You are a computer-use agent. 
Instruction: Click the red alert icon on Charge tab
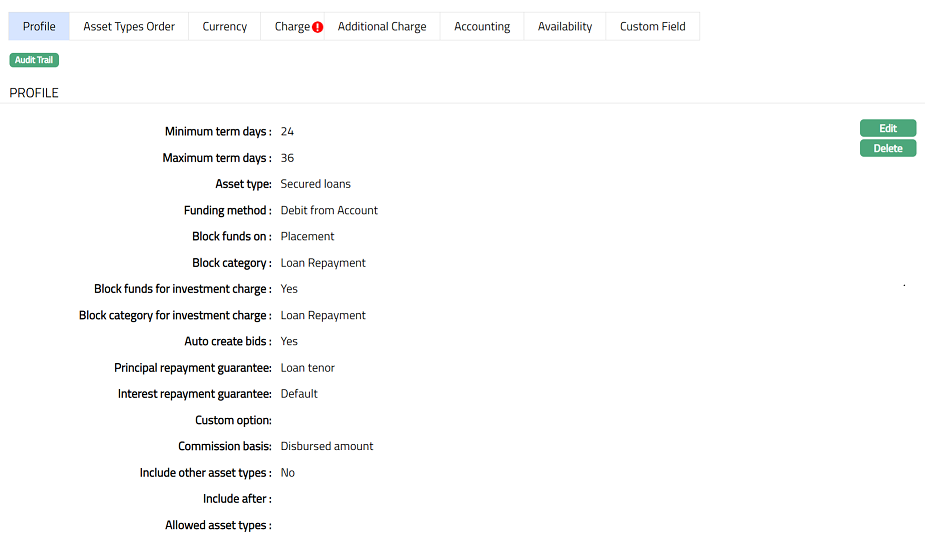coord(317,27)
